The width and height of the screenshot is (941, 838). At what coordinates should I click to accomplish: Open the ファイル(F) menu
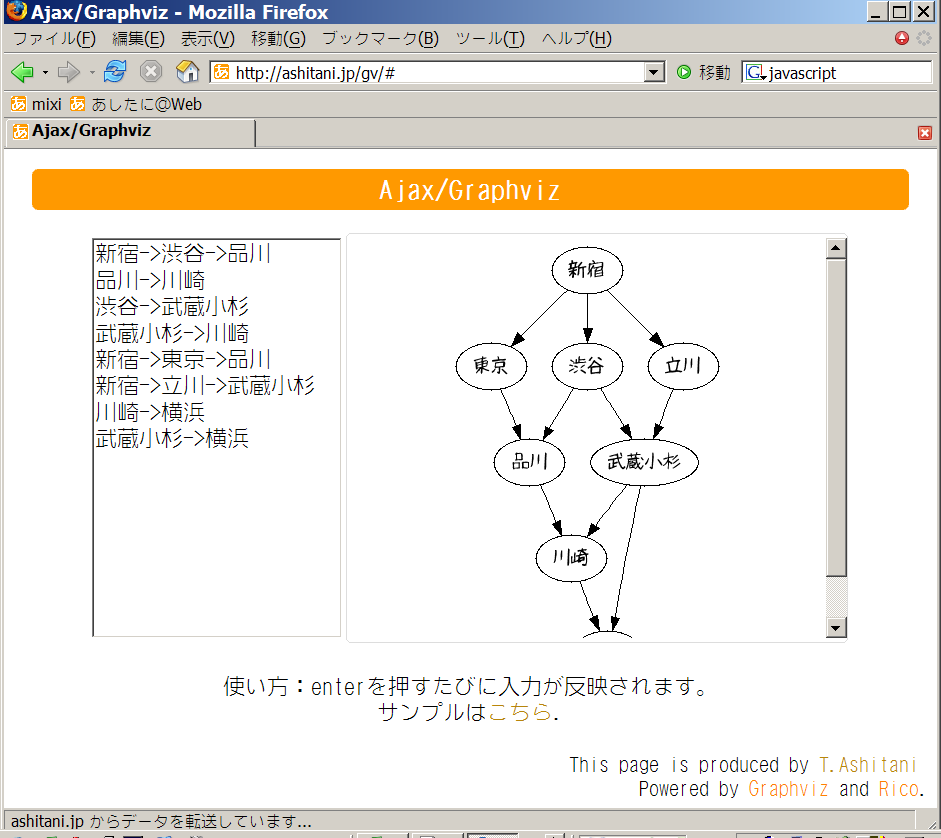click(x=55, y=39)
